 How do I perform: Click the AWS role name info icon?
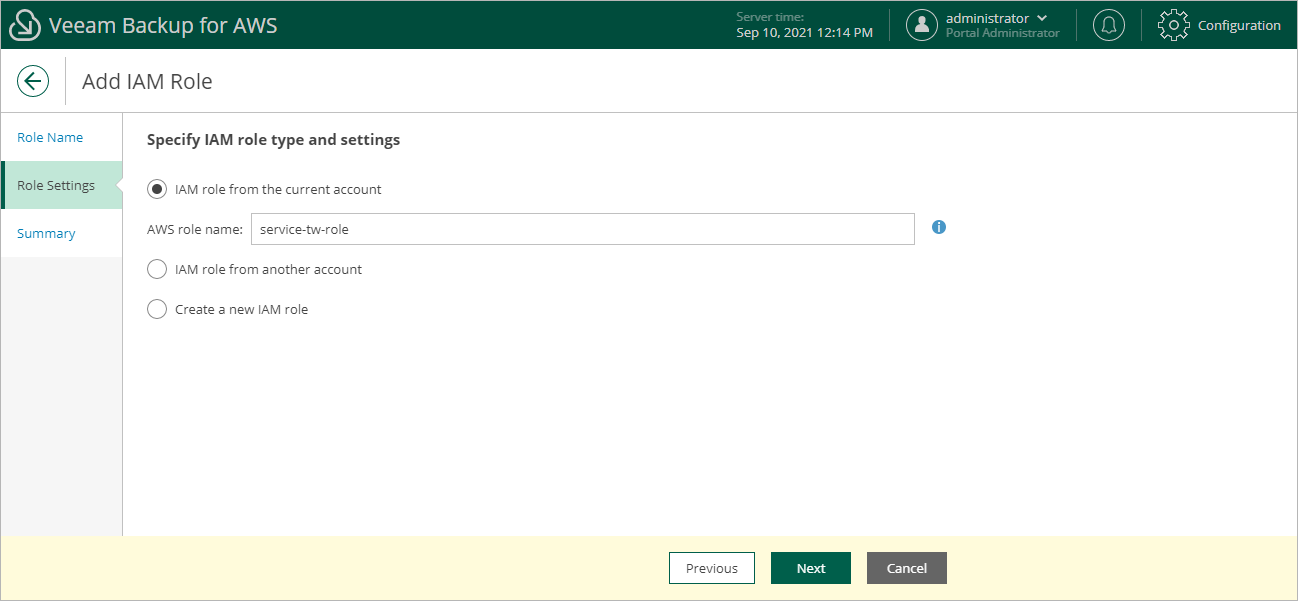click(938, 227)
